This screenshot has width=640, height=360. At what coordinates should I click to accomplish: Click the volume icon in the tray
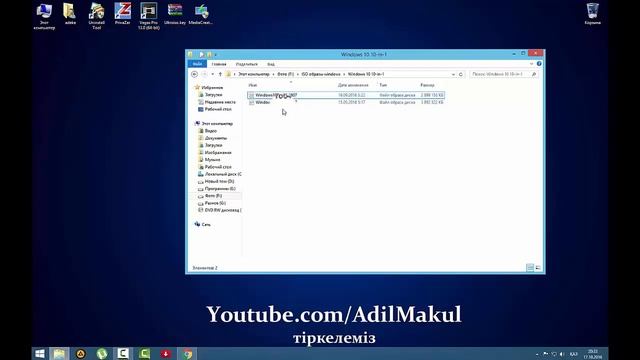562,354
